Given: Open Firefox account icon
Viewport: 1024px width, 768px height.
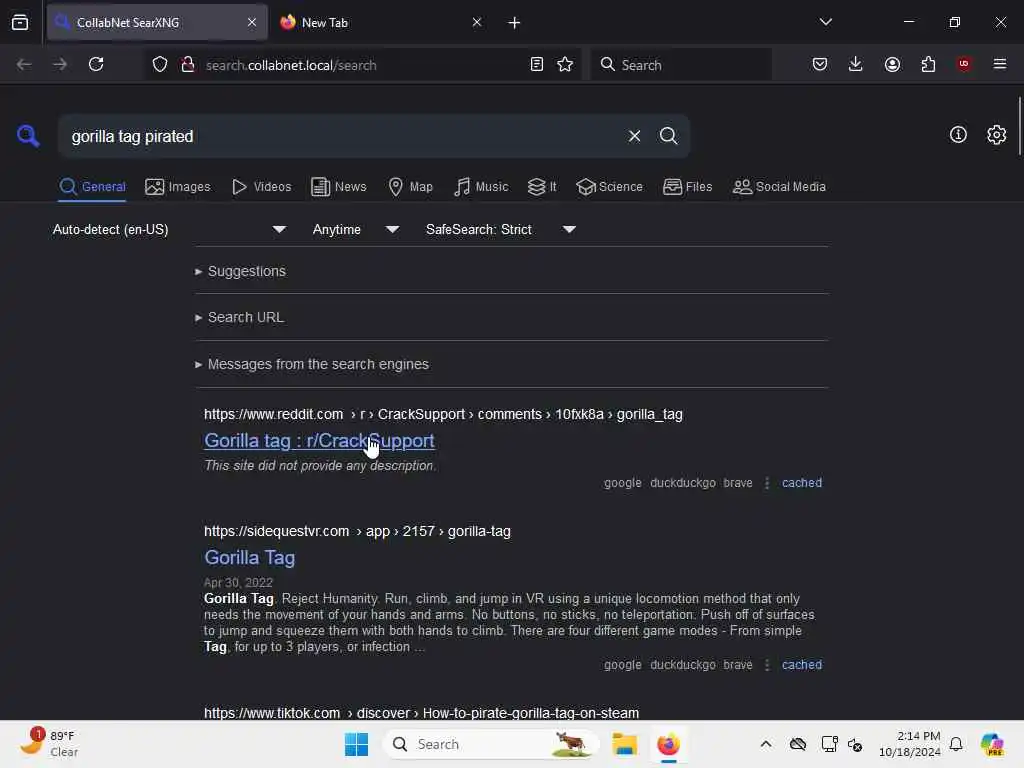Looking at the screenshot, I should point(892,64).
